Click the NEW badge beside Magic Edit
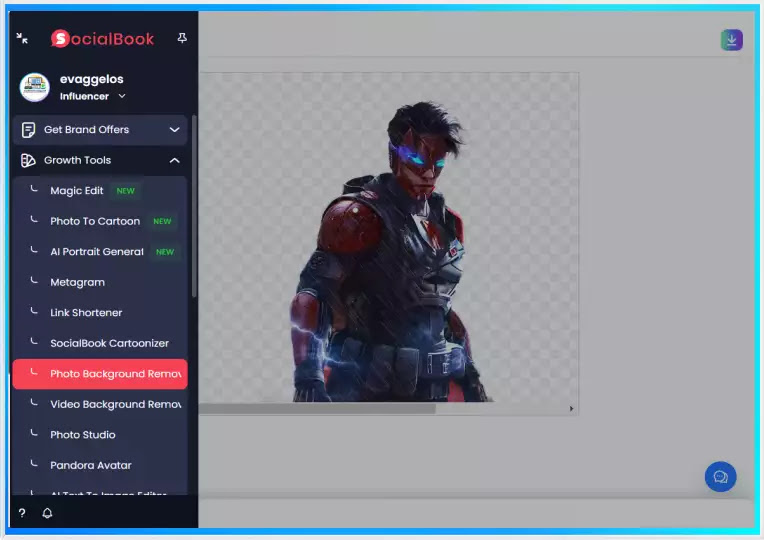The image size is (764, 540). pos(125,191)
